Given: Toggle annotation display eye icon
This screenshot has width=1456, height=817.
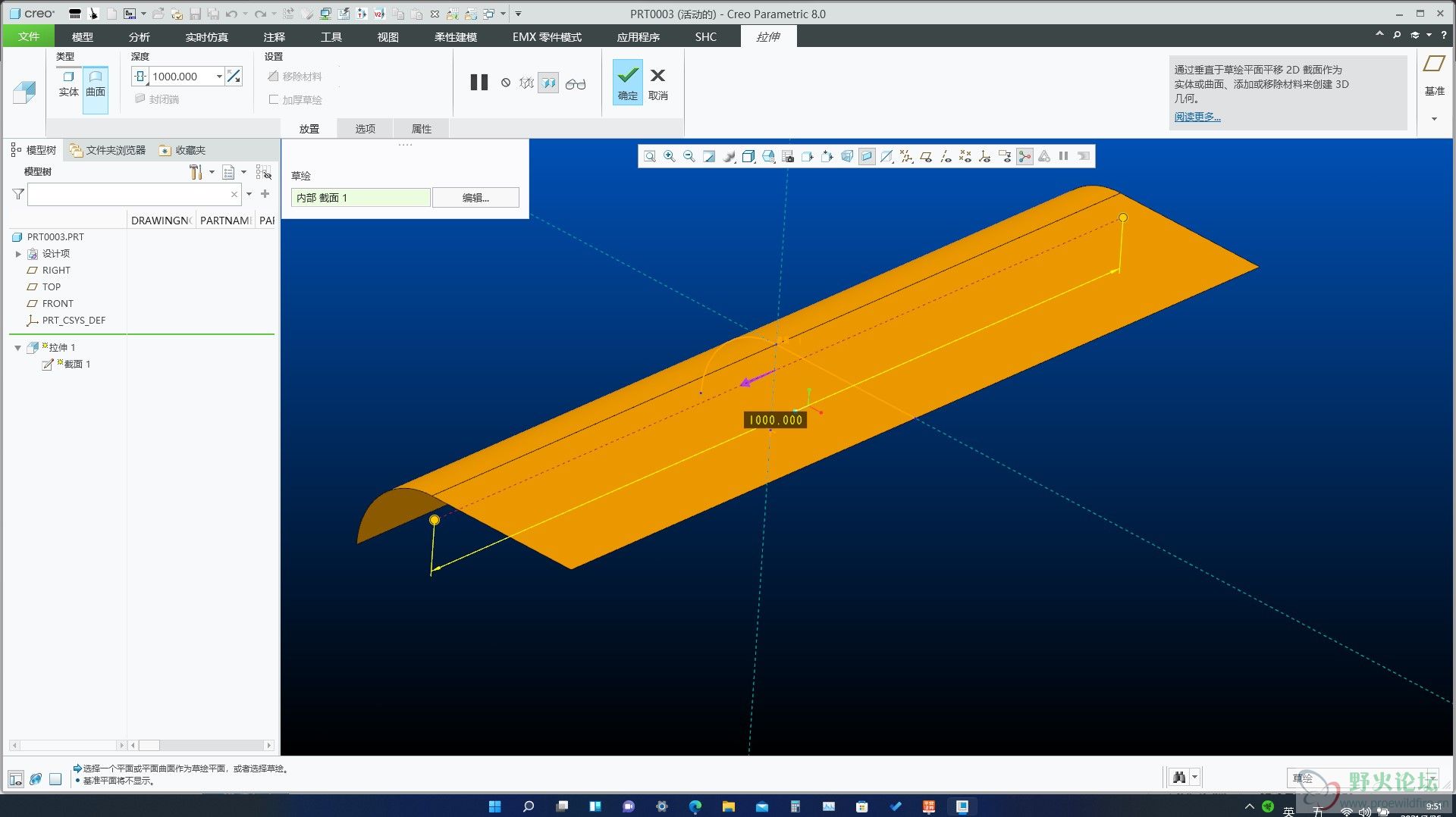Looking at the screenshot, I should coord(1005,156).
